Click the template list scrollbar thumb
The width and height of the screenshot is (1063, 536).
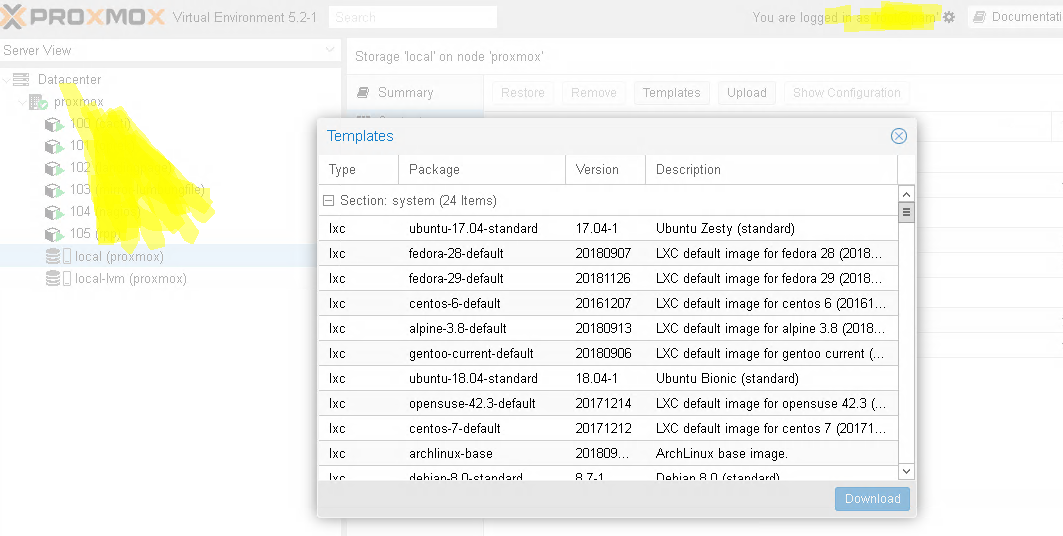pyautogui.click(x=906, y=213)
